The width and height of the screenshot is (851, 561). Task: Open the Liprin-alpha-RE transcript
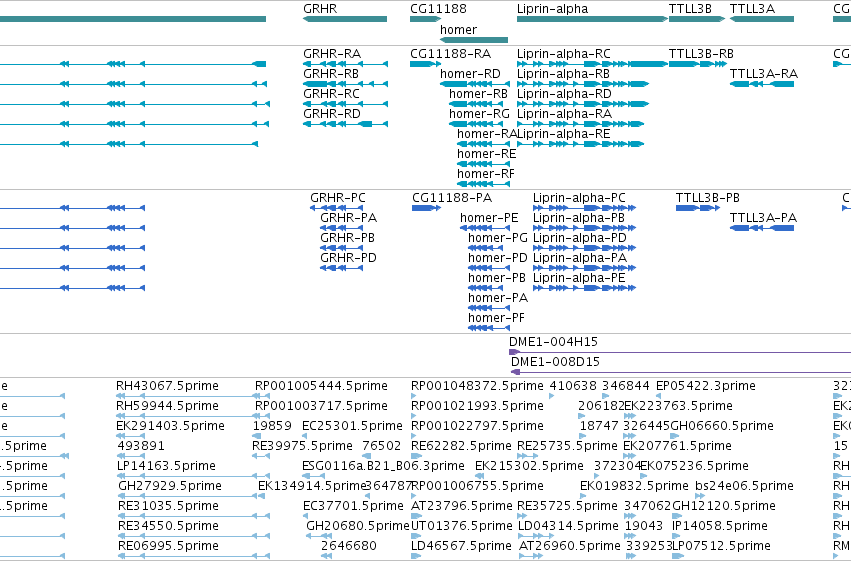point(580,144)
